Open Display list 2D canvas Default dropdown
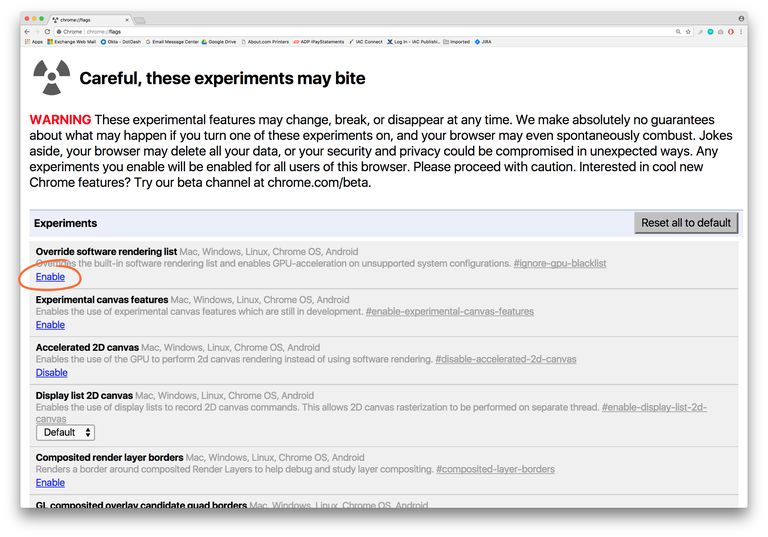768x537 pixels. (66, 433)
